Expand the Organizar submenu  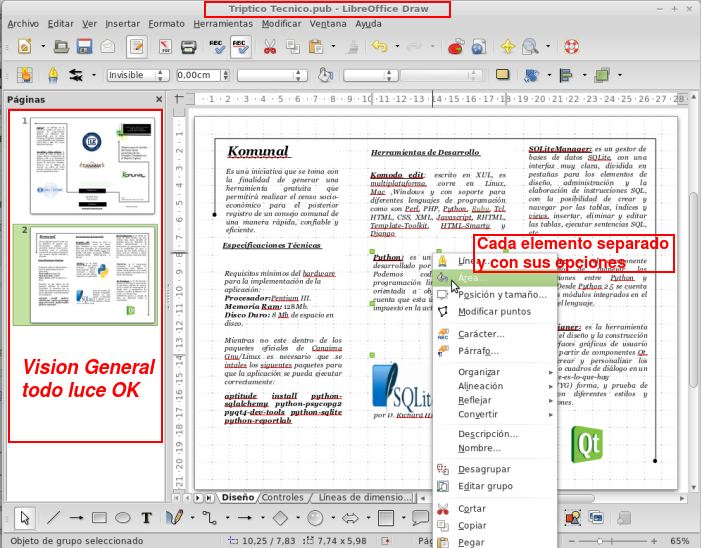495,372
